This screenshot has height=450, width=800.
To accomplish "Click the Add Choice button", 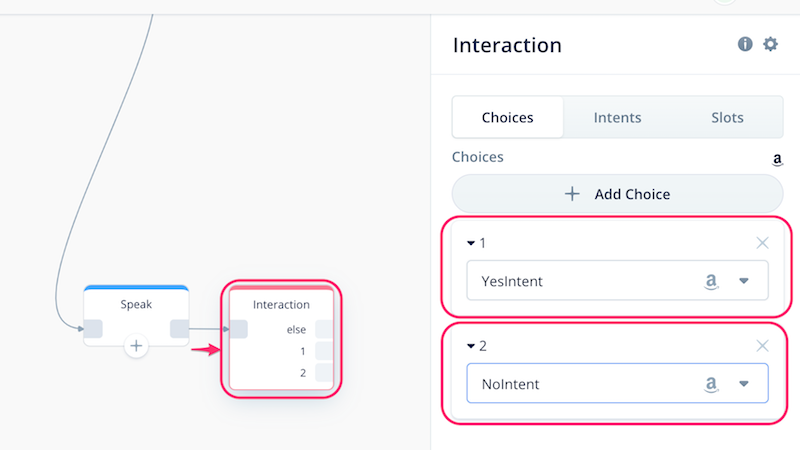I will point(617,194).
